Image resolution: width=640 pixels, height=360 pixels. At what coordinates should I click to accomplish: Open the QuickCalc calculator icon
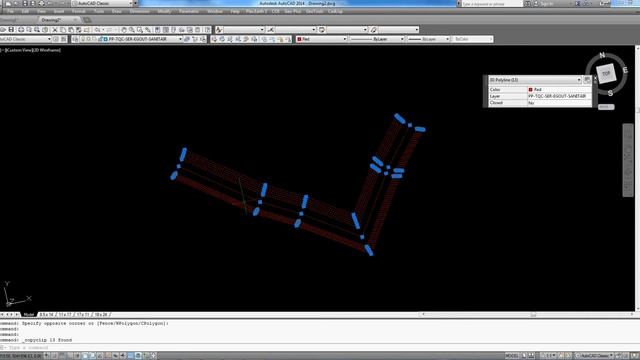point(198,30)
